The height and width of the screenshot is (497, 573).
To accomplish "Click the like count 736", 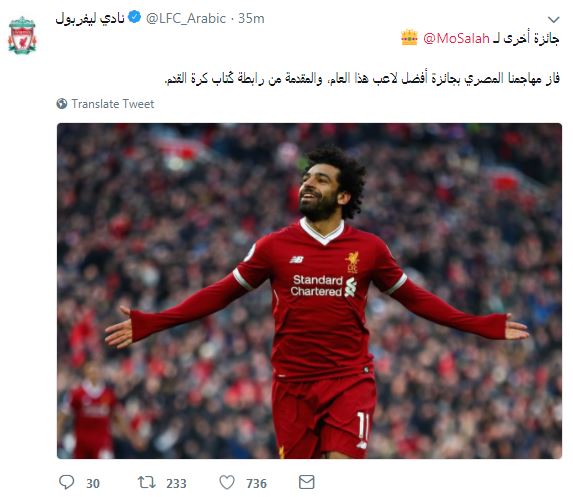I will click(256, 483).
